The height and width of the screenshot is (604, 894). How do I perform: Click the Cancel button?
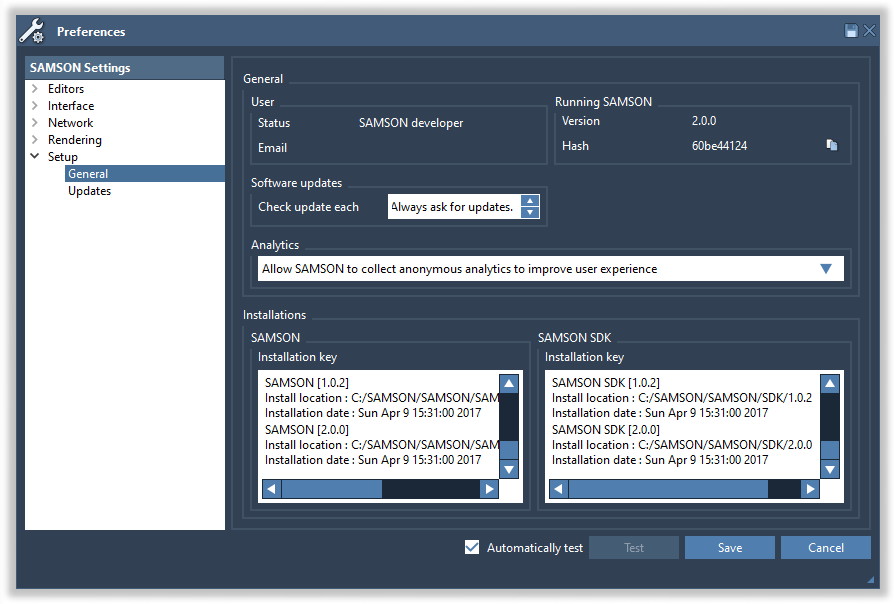[x=825, y=547]
